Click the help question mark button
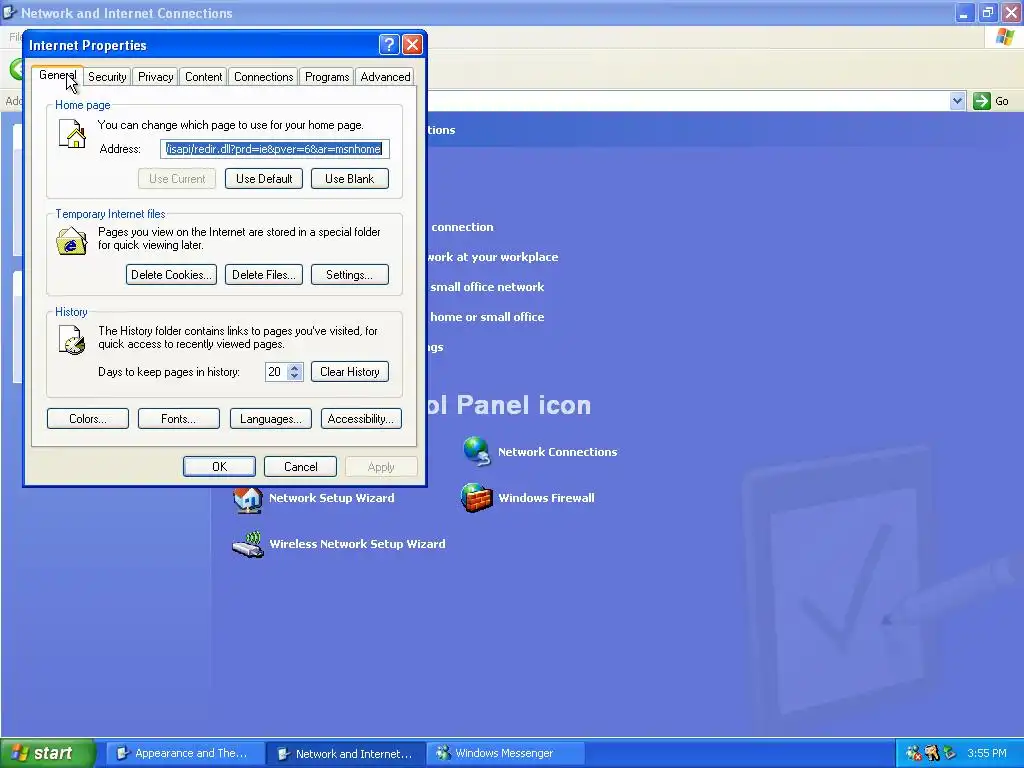The image size is (1024, 768). (x=389, y=44)
